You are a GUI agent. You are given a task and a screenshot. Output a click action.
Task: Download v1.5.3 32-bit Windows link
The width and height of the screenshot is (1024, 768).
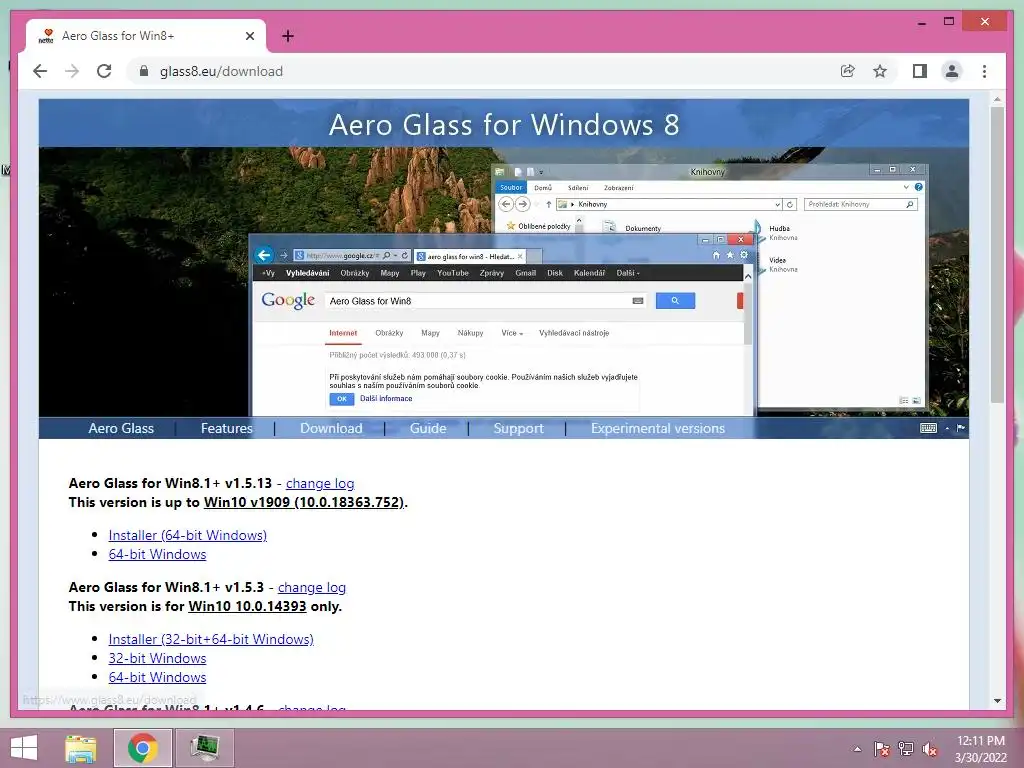157,658
